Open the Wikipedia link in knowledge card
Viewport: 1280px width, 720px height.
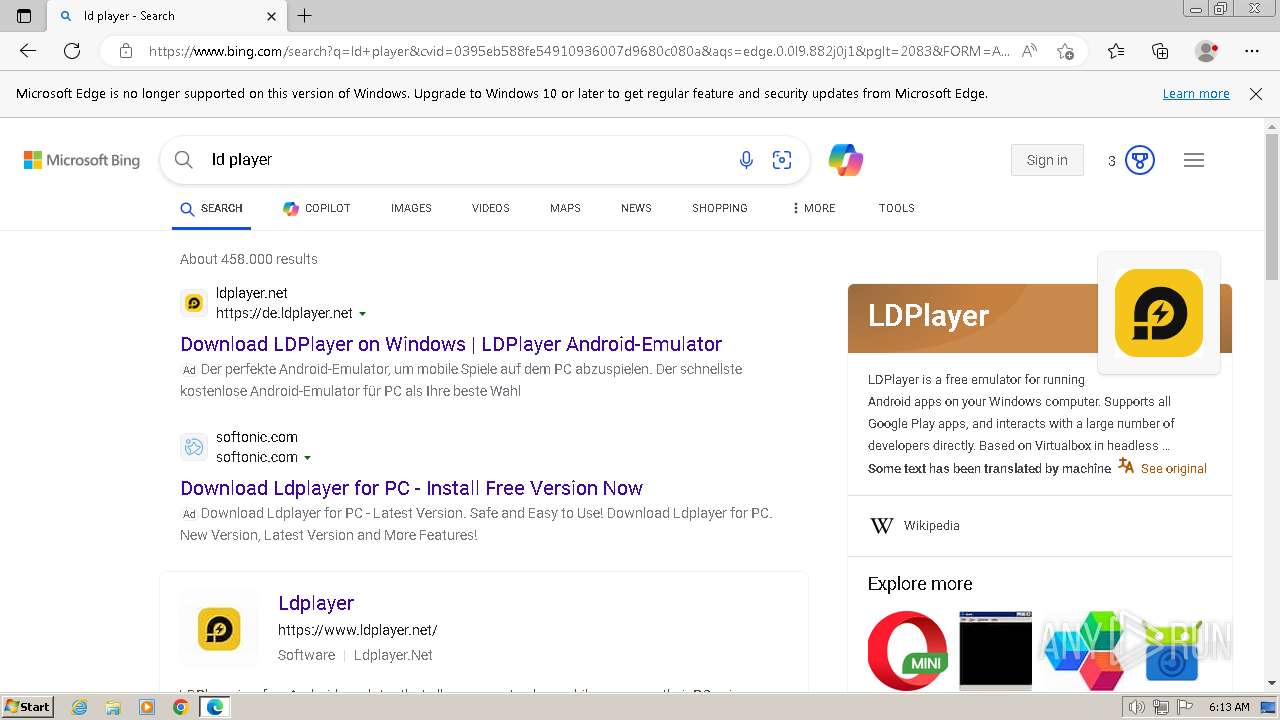point(931,525)
